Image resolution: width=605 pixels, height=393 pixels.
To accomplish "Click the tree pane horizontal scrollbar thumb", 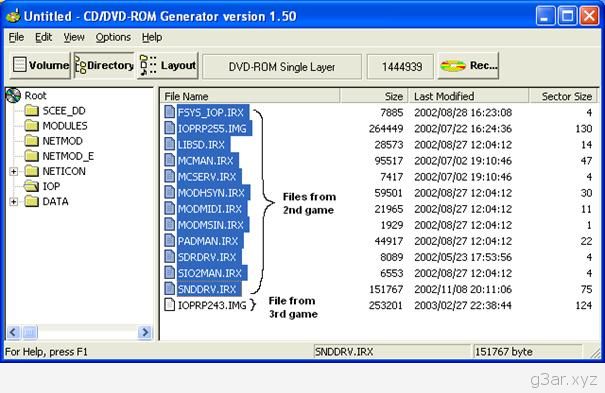I will [x=30, y=332].
